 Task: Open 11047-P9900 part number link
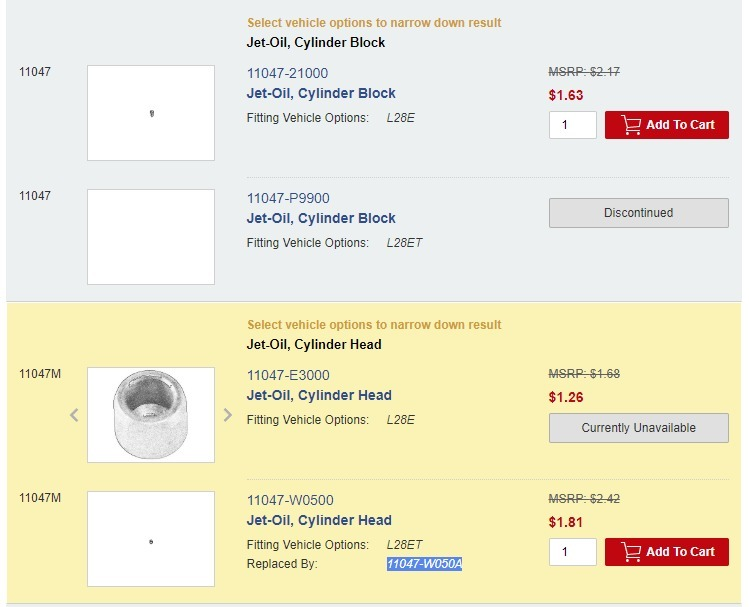(288, 198)
